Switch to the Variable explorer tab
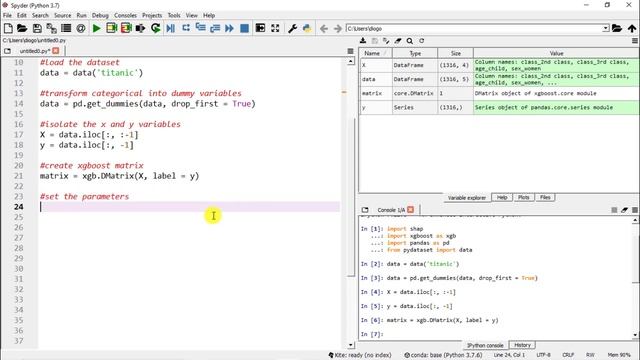 tap(467, 198)
